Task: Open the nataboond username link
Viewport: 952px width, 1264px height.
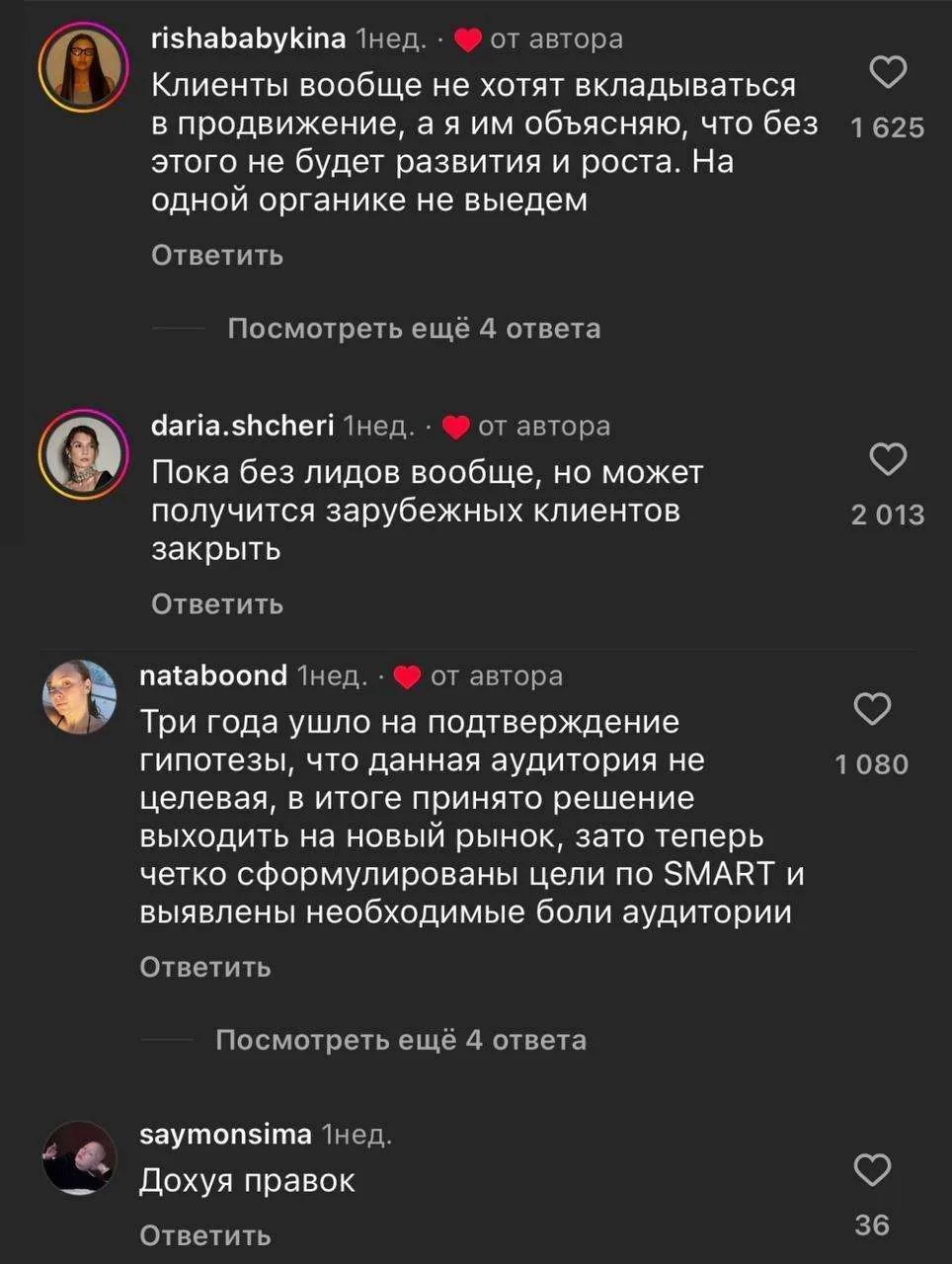Action: [213, 675]
